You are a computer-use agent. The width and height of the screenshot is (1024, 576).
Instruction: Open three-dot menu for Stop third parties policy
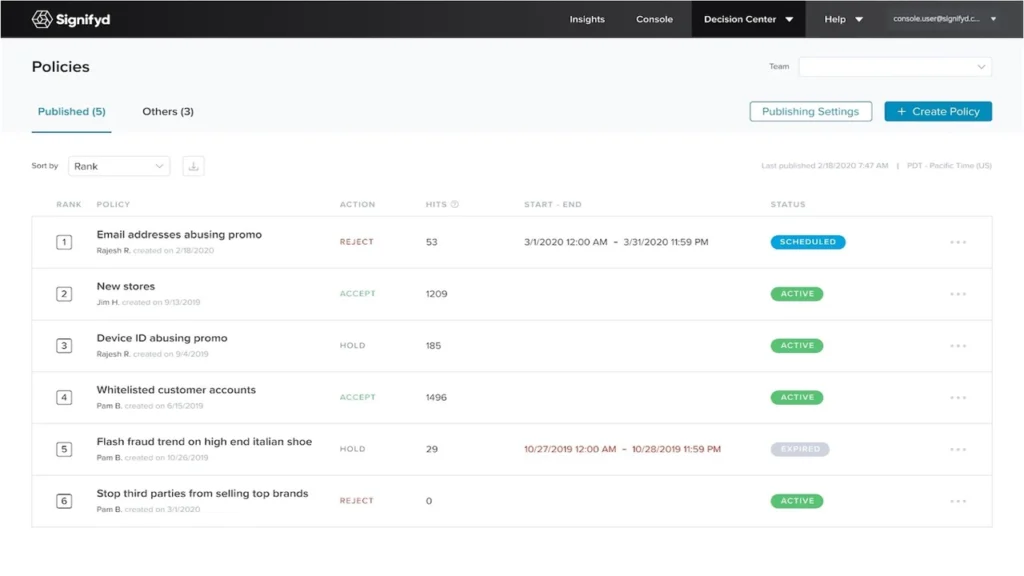coord(958,501)
